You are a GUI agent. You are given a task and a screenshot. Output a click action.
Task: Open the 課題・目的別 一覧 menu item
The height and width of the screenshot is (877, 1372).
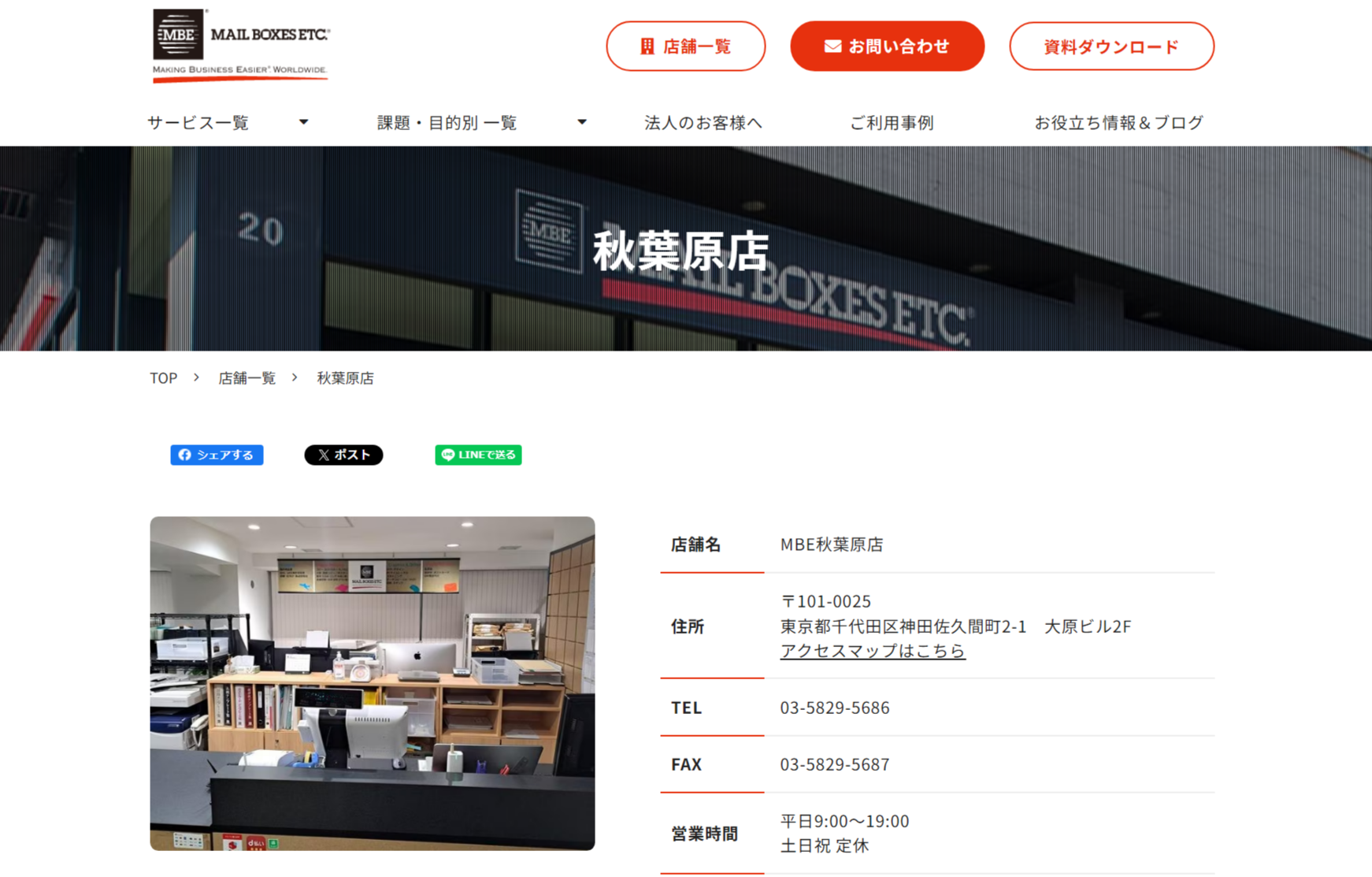click(x=447, y=122)
